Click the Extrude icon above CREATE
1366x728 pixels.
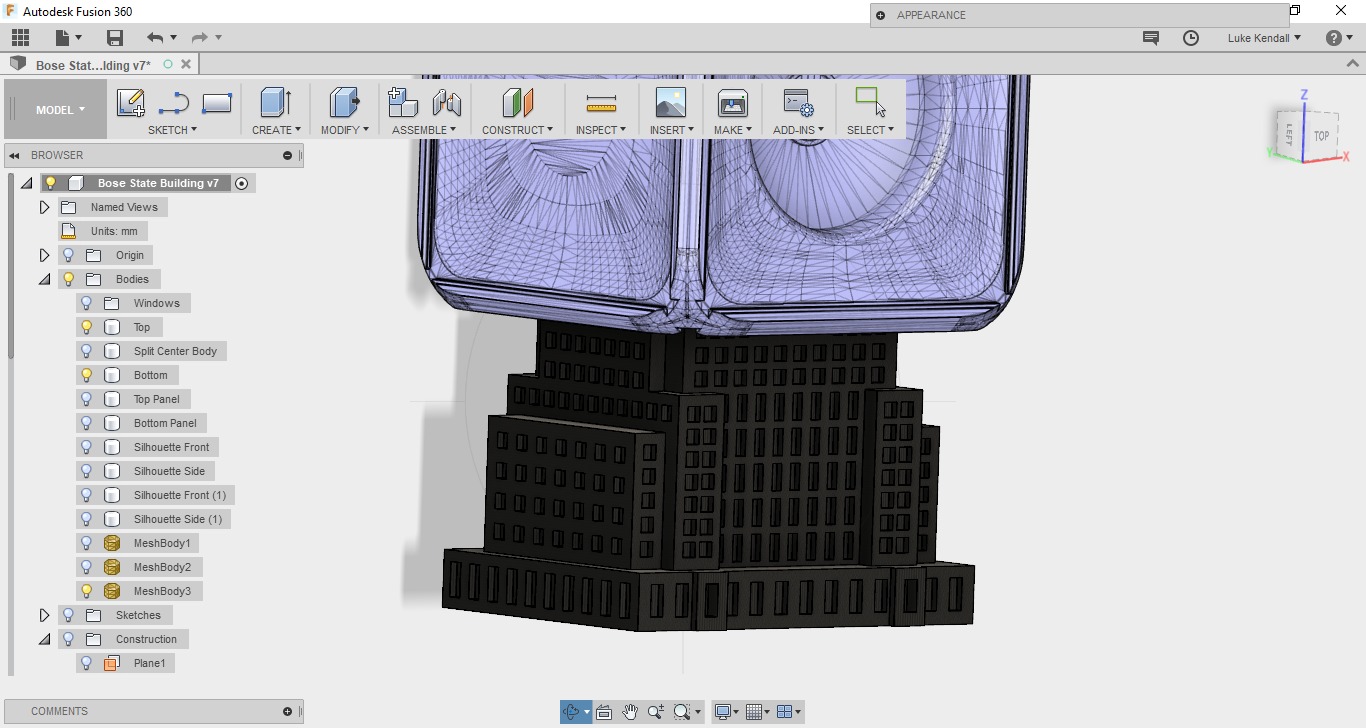pos(275,103)
